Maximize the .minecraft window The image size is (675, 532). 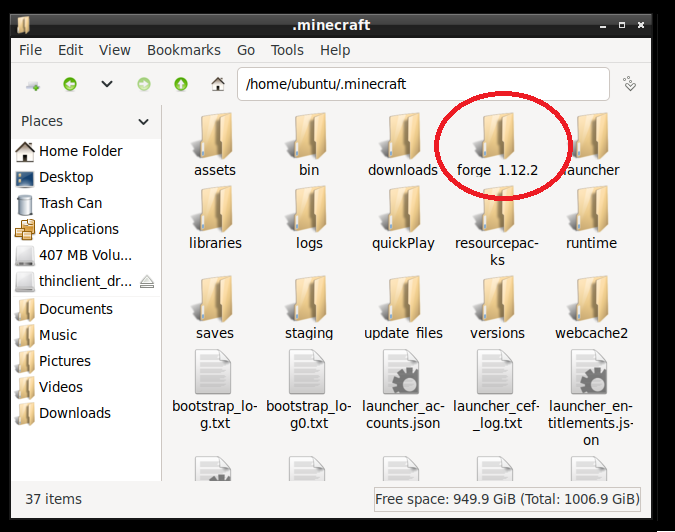click(622, 25)
